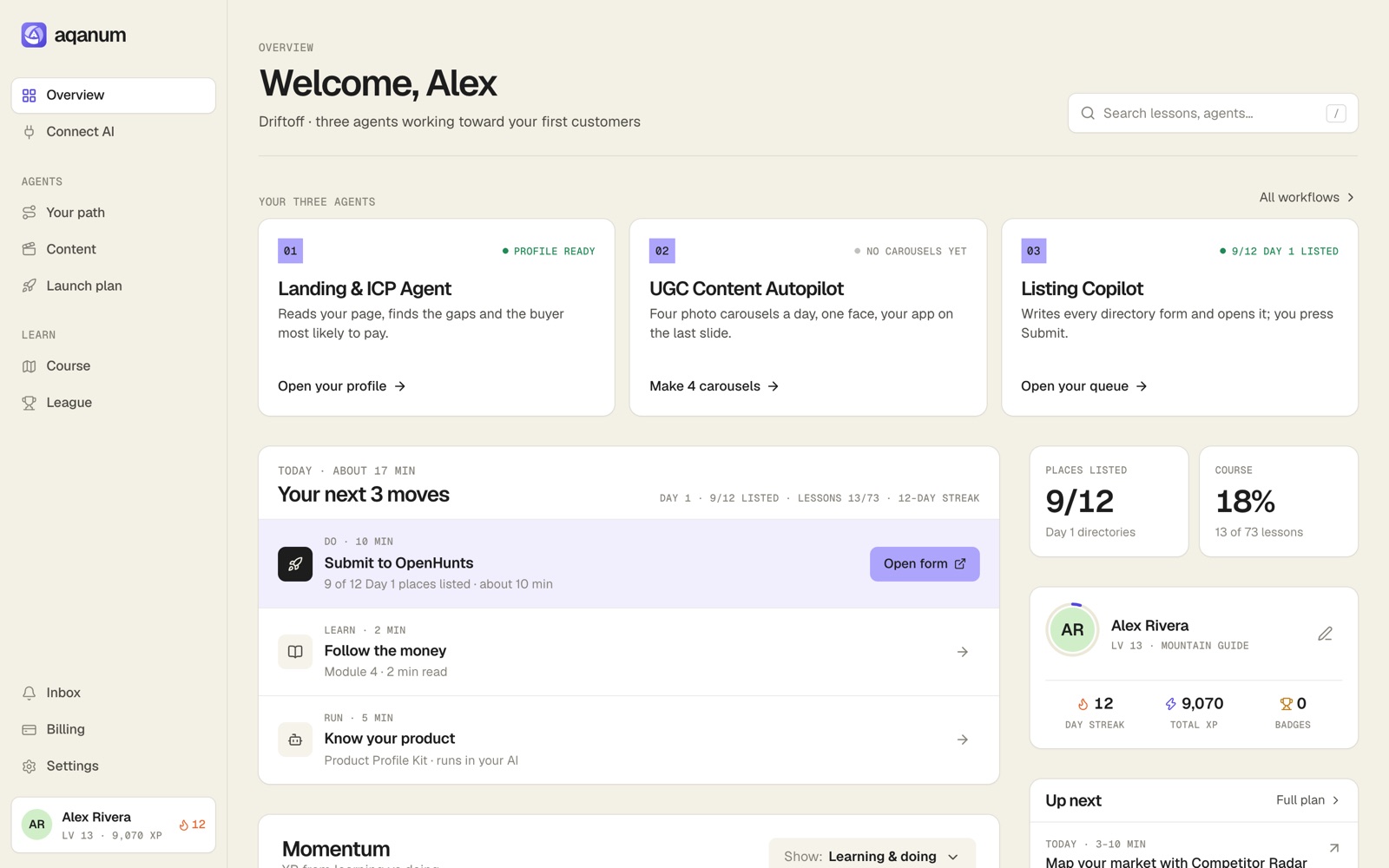Click the slash shortcut key badge

(1336, 113)
